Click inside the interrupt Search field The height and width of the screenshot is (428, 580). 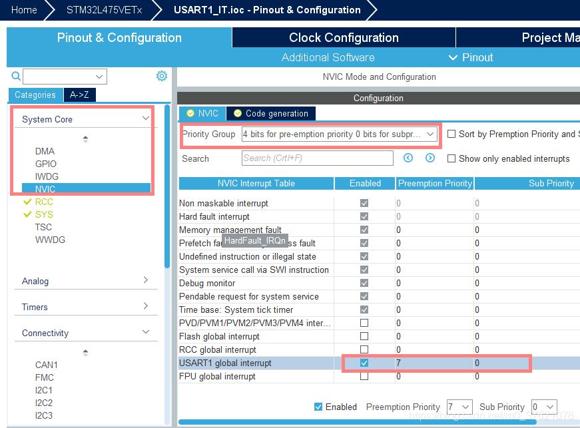click(317, 158)
